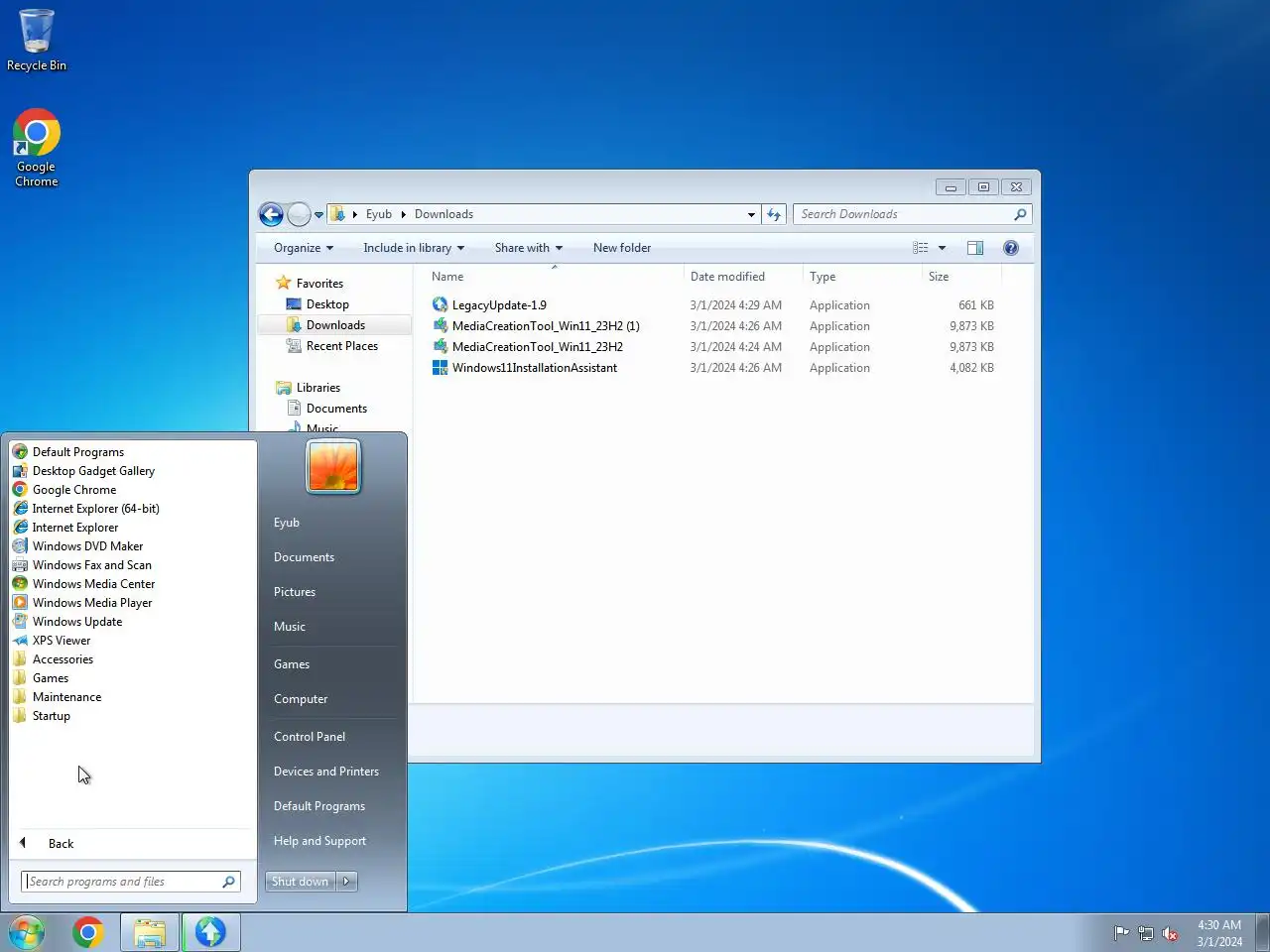Refresh the Downloads folder view
Image resolution: width=1270 pixels, height=952 pixels.
pos(775,214)
